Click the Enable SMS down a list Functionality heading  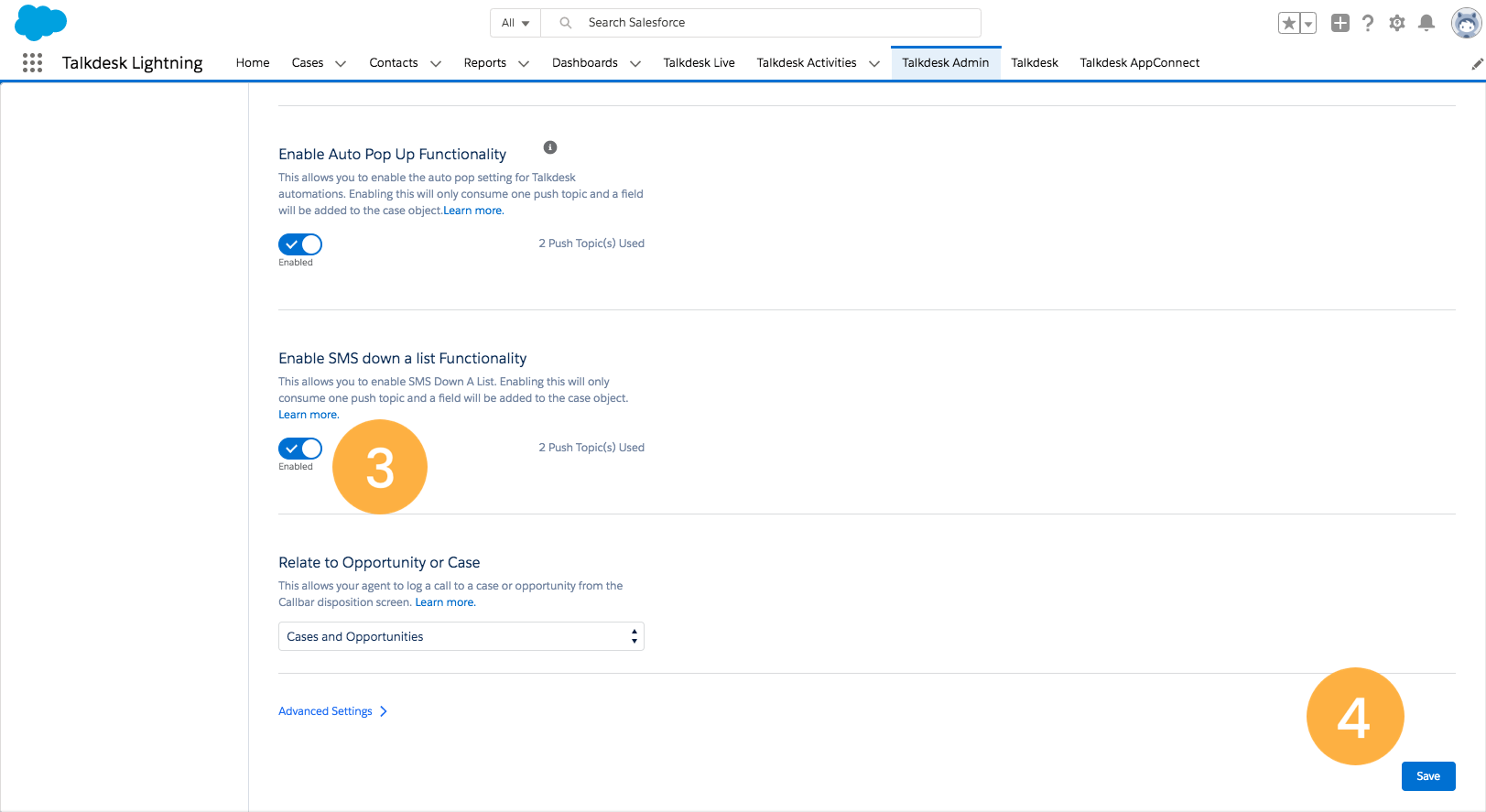click(403, 359)
